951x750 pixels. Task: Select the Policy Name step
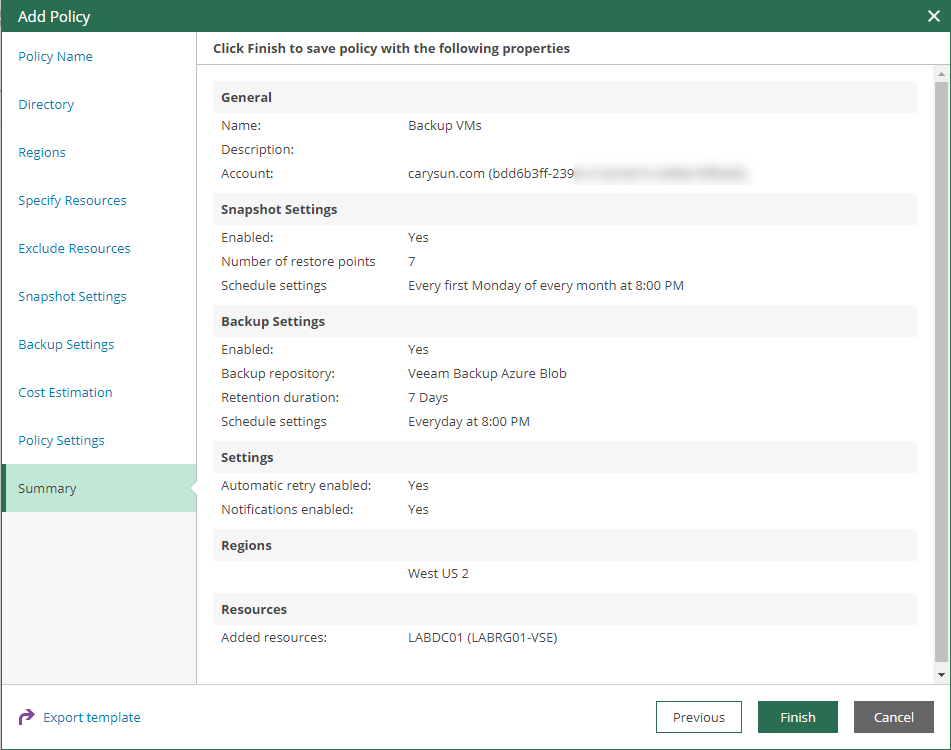[55, 56]
